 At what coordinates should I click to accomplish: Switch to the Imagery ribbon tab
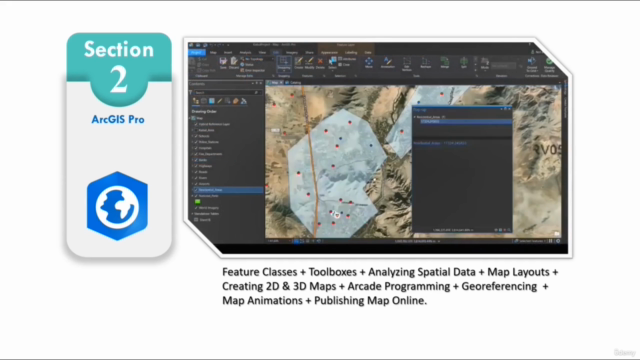(x=292, y=53)
